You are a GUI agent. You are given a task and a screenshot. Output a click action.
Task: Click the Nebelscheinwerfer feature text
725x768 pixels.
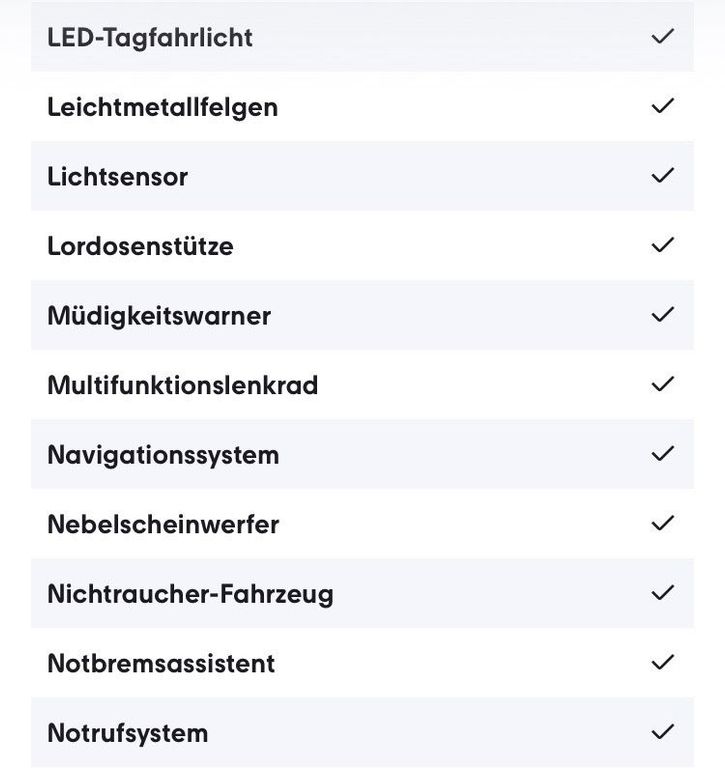click(x=164, y=524)
